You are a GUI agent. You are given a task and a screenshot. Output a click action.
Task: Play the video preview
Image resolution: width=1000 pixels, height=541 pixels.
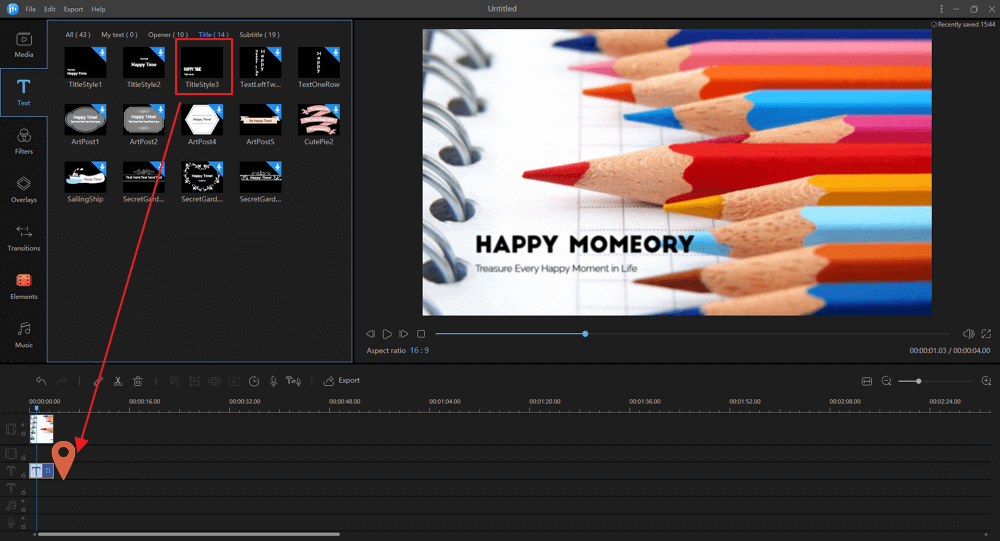coord(387,334)
